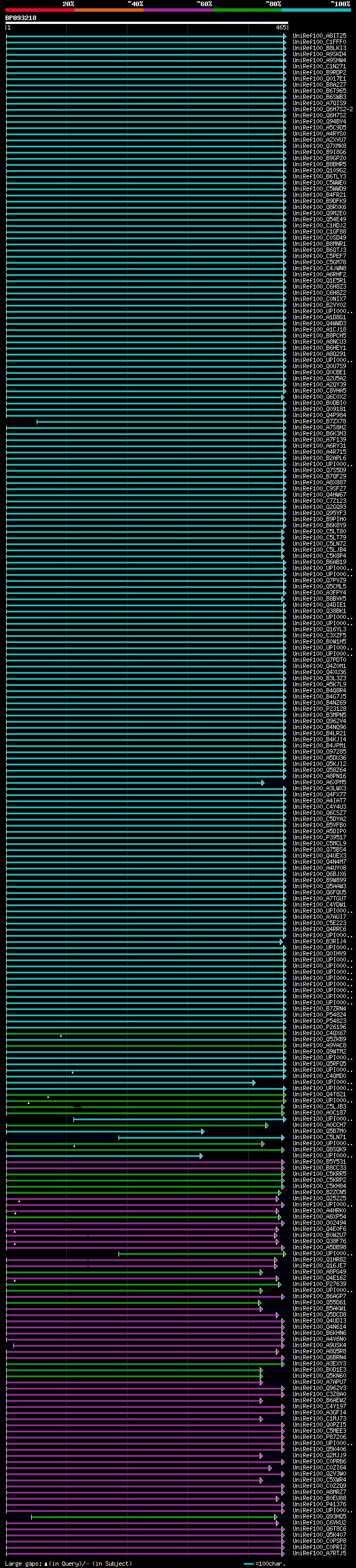Click the UniRef100_Q962V4 label
This screenshot has width=356, height=1568.
pyautogui.click(x=319, y=721)
